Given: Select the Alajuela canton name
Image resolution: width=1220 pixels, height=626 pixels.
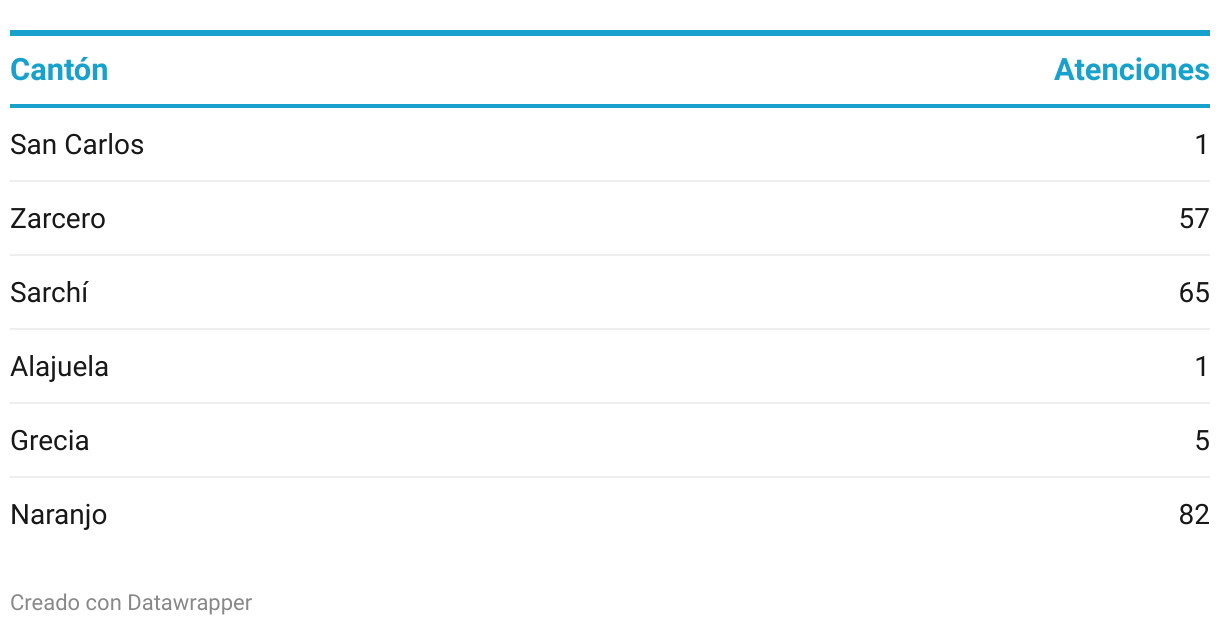Looking at the screenshot, I should 59,367.
